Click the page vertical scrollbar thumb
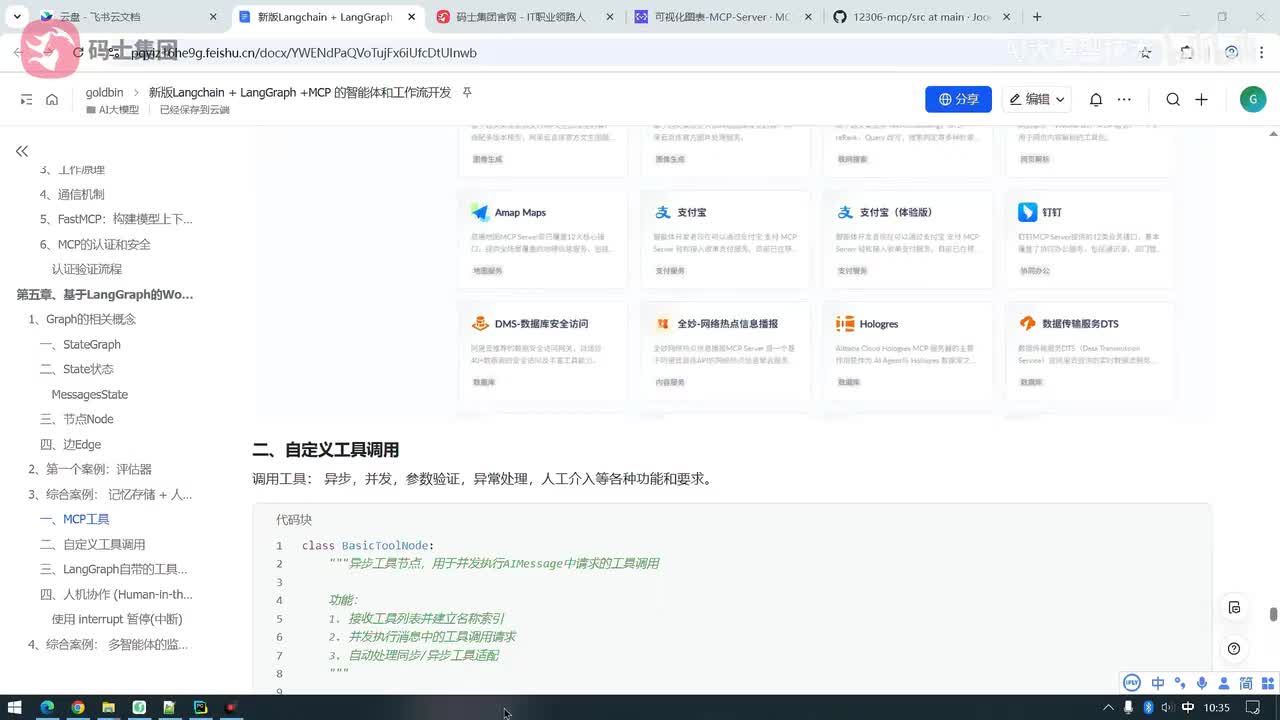Screen dimensions: 1280x720 click(x=1273, y=614)
